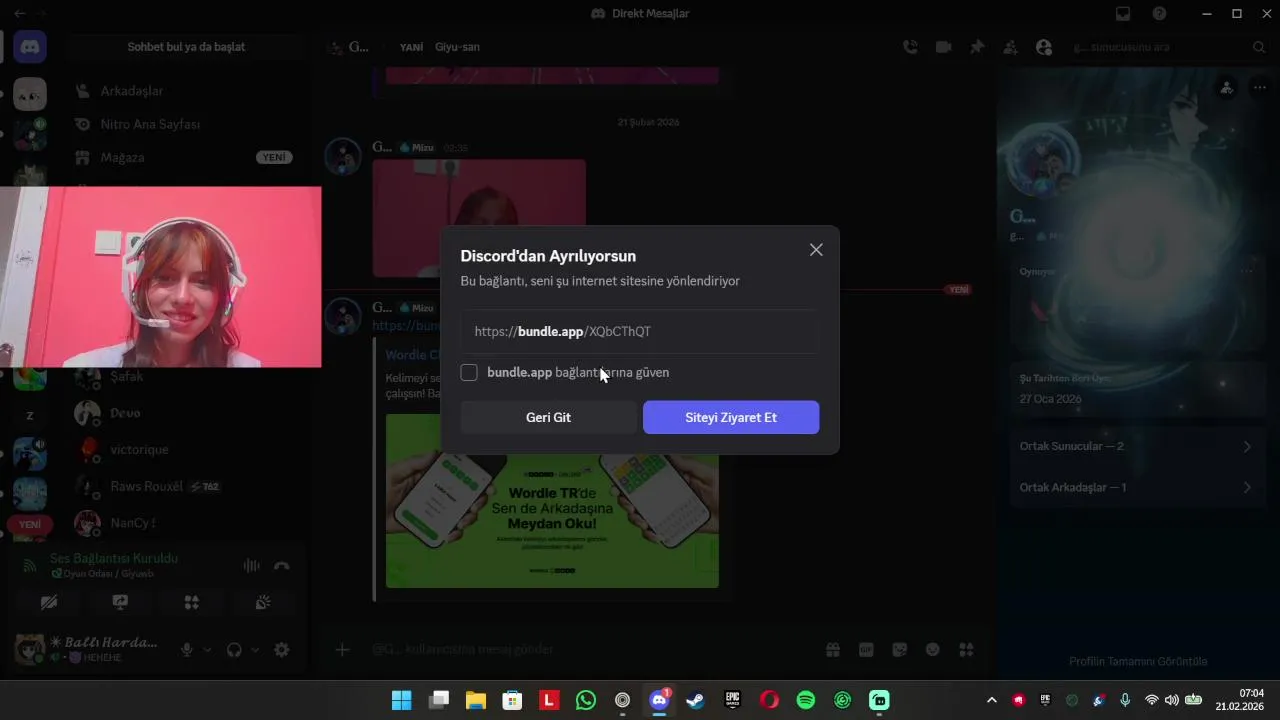
Task: Toggle the user profile panel icon
Action: coord(1044,47)
